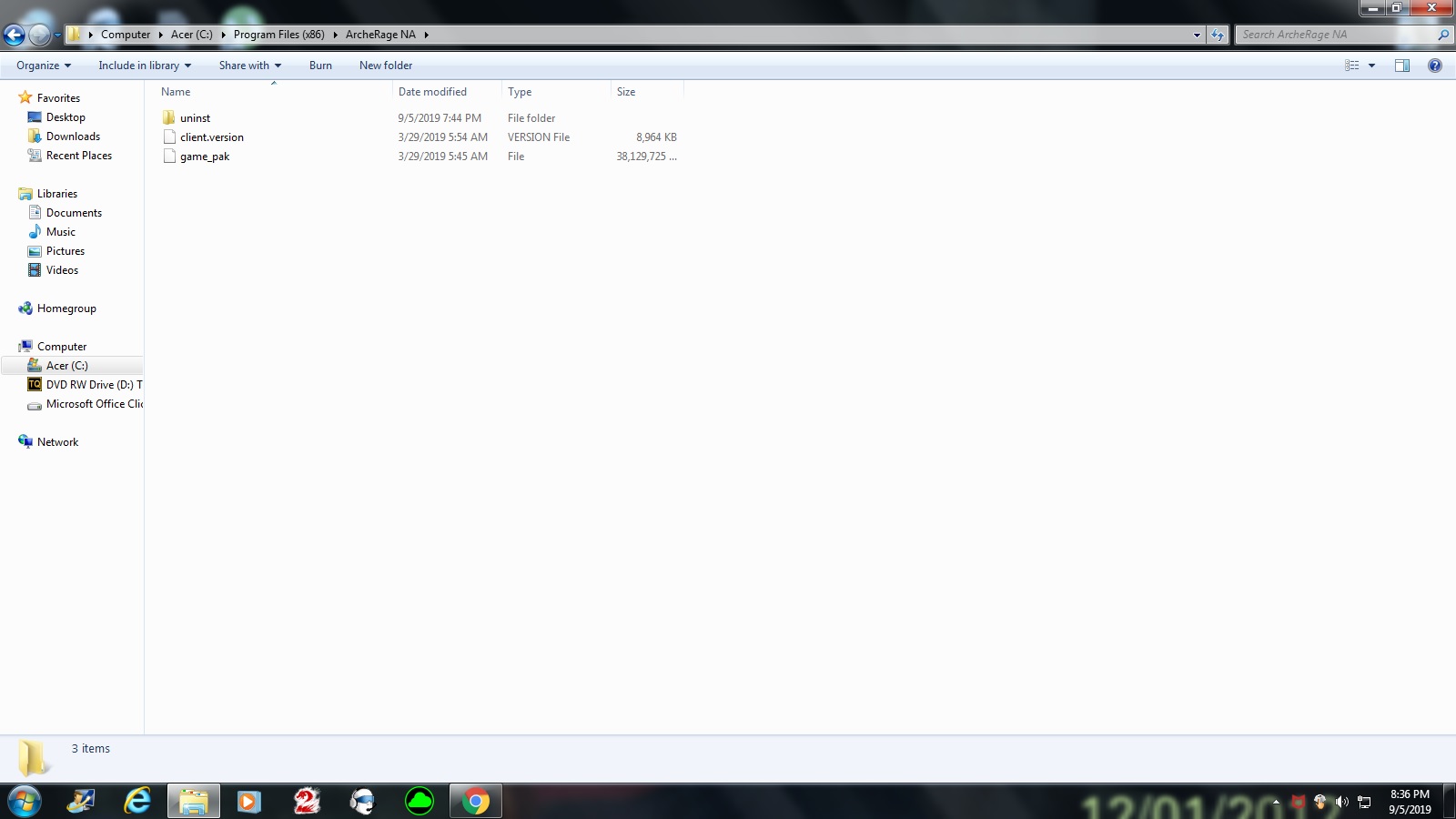This screenshot has width=1456, height=819.
Task: Open the view options dropdown arrow
Action: (1371, 66)
